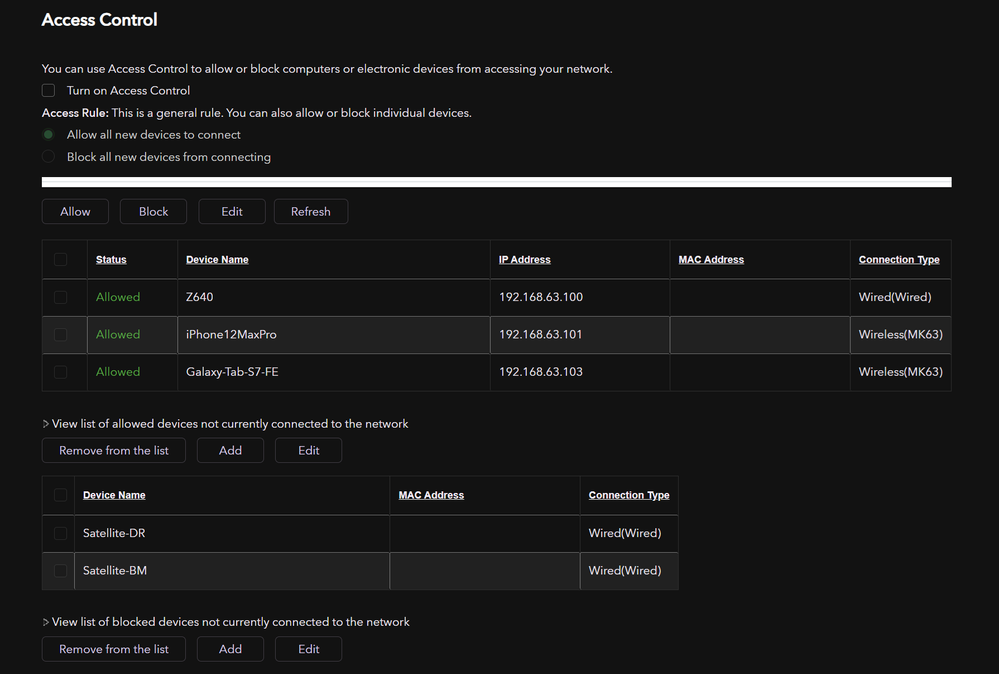Sort by the Status column header

click(x=111, y=260)
